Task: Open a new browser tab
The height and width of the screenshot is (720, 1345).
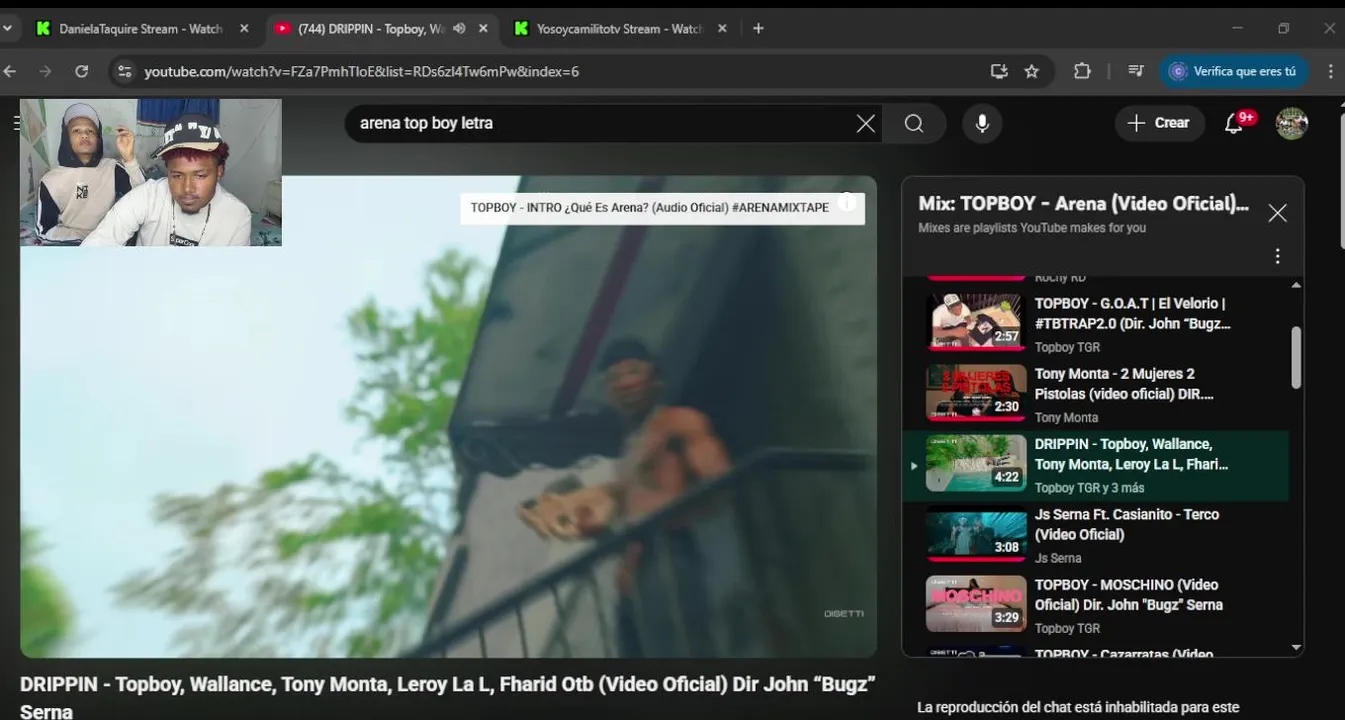Action: pyautogui.click(x=758, y=29)
